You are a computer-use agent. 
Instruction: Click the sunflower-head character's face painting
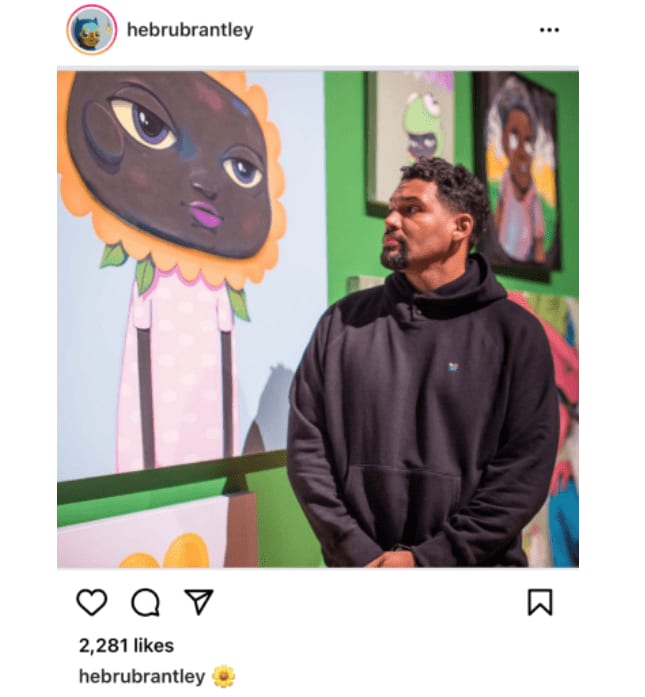[171, 164]
